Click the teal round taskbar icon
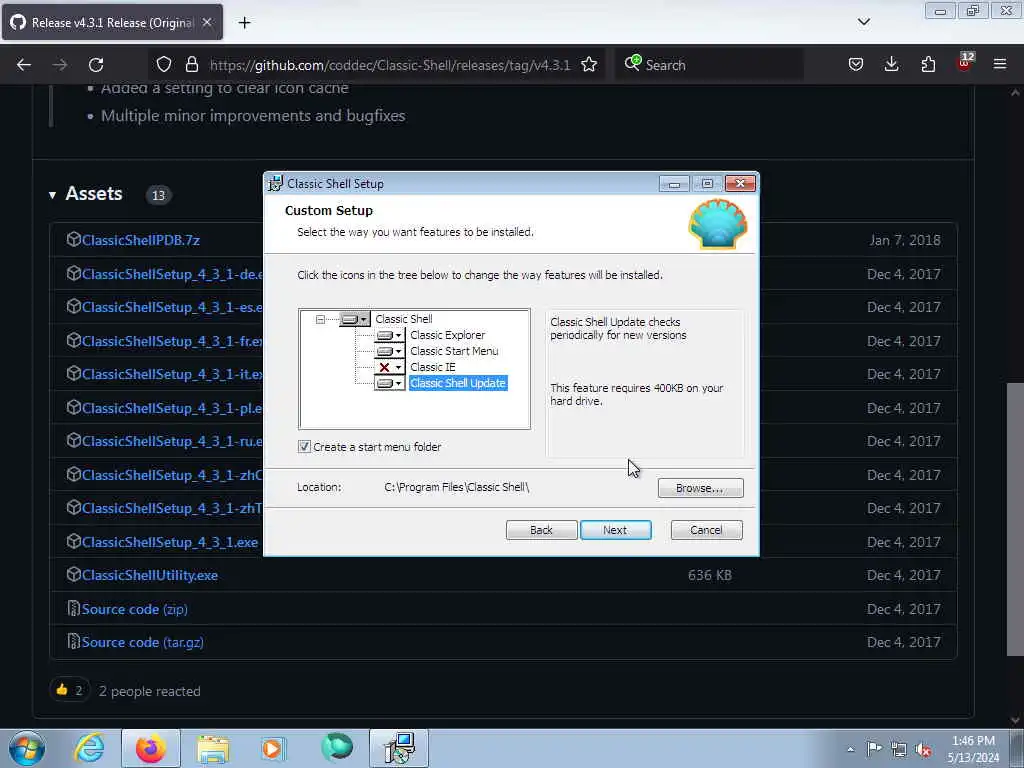 [337, 748]
